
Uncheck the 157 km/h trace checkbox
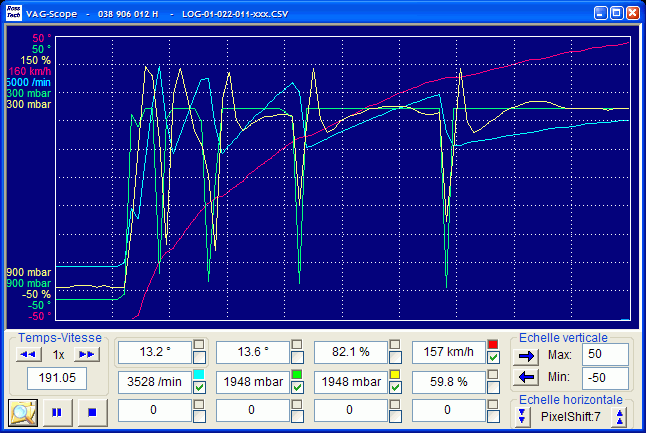(x=493, y=358)
